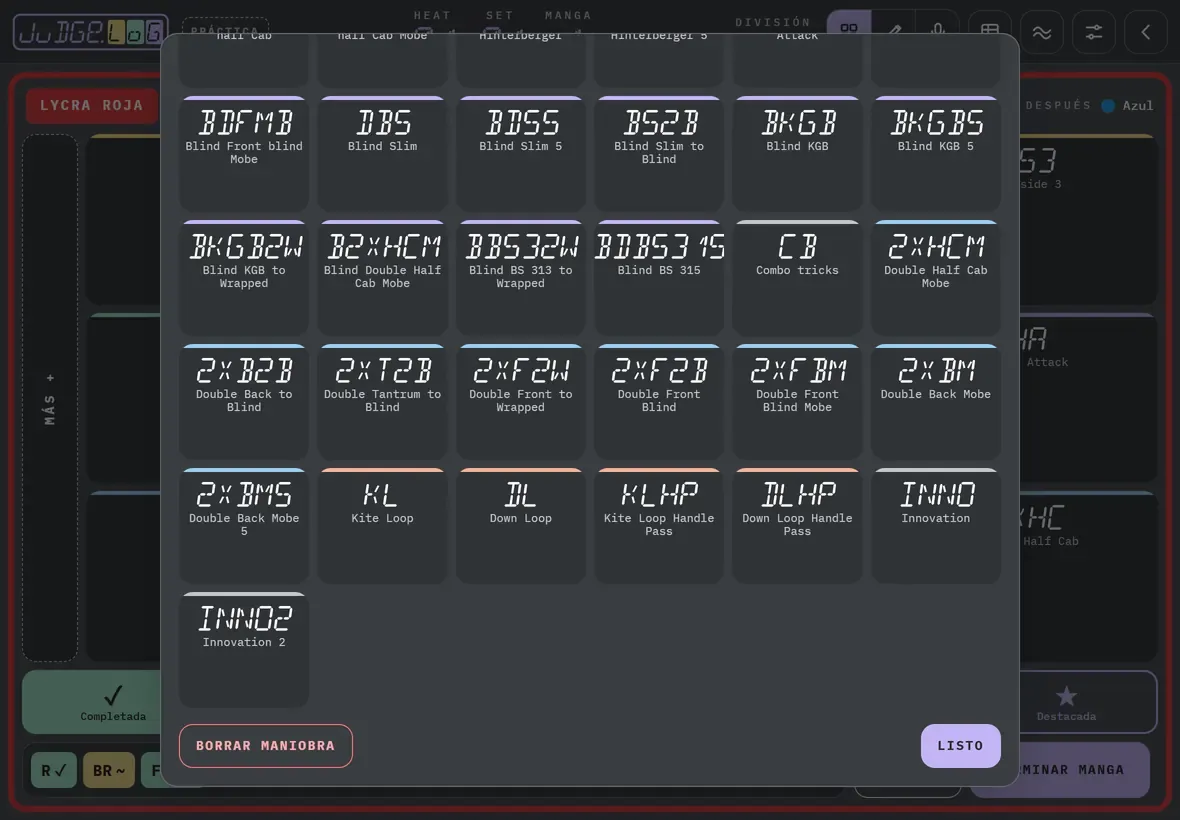Toggle the BR ~ chip
The image size is (1180, 820).
[x=109, y=770]
